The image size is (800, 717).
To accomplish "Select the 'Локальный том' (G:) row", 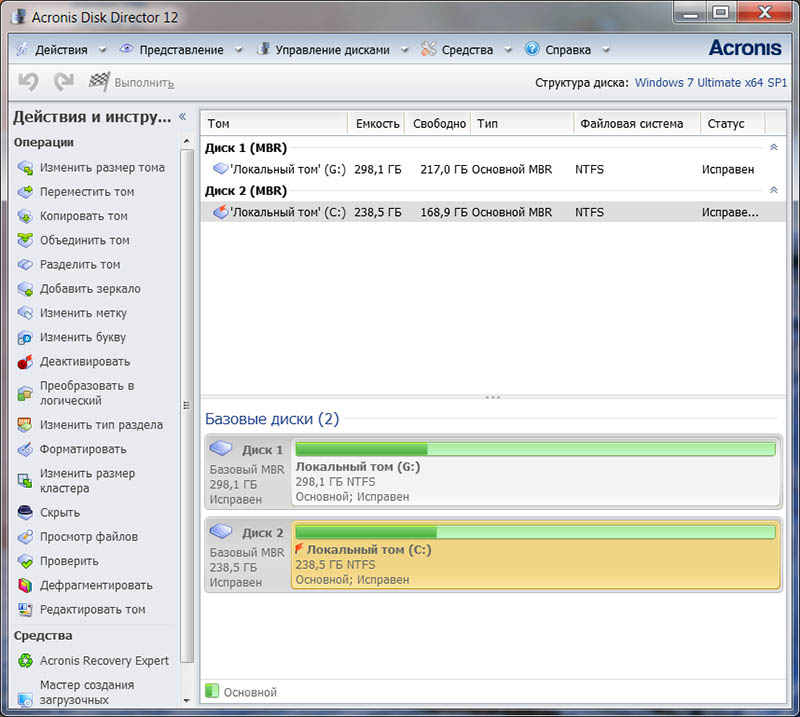I will pos(493,169).
